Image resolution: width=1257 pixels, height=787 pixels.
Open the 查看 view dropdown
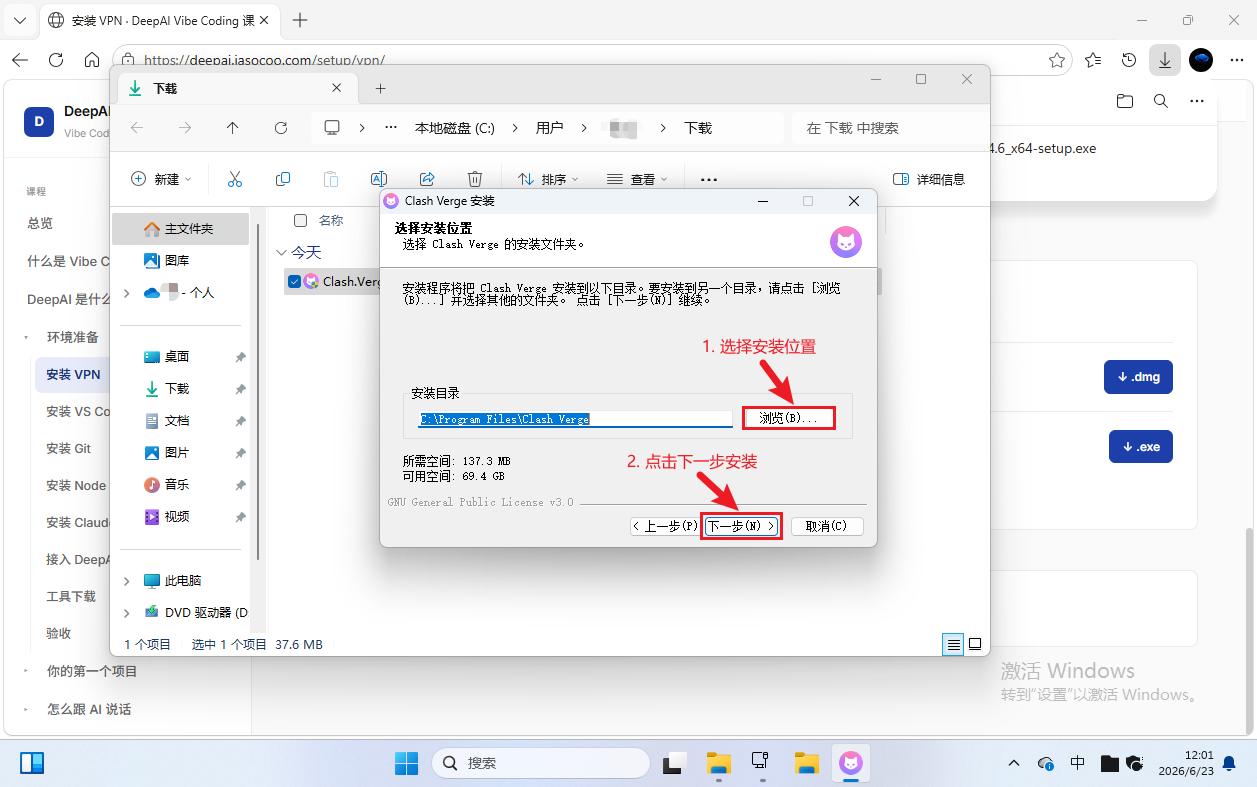637,179
